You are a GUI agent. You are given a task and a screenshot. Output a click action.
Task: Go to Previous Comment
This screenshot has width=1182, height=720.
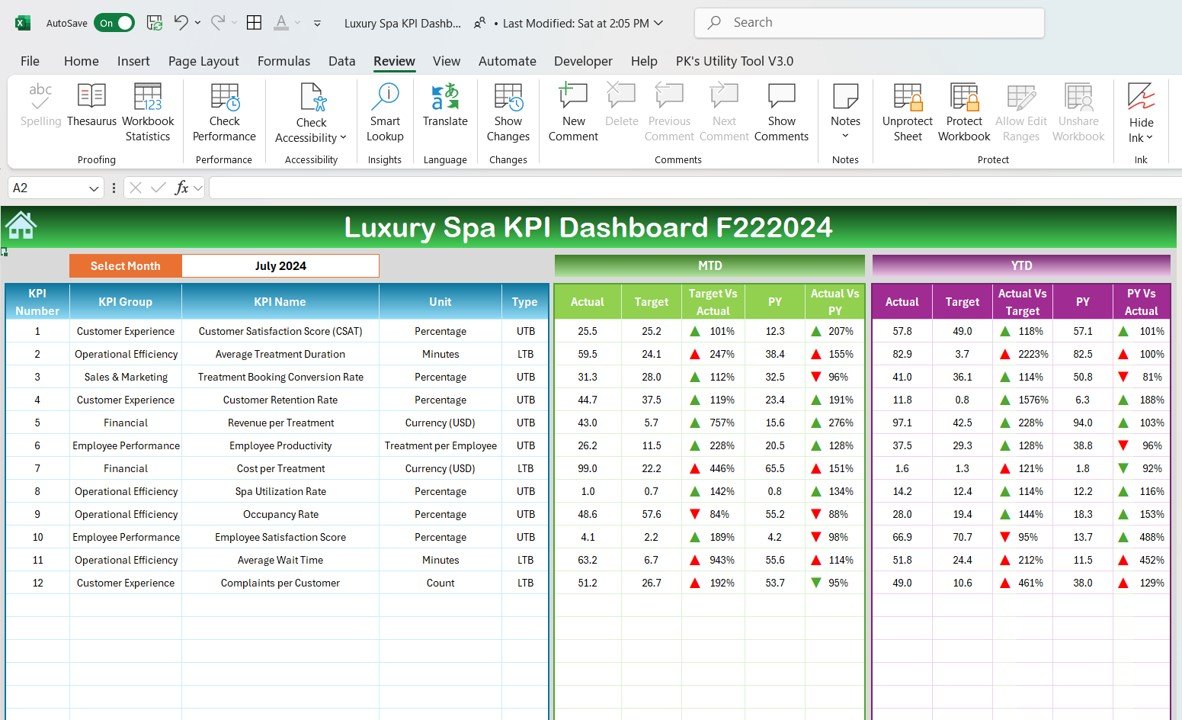(x=669, y=112)
